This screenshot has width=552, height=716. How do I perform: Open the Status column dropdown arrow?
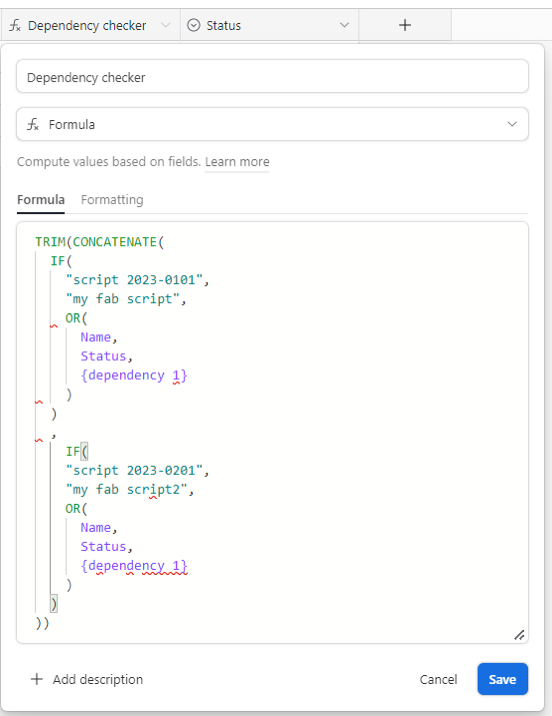344,25
